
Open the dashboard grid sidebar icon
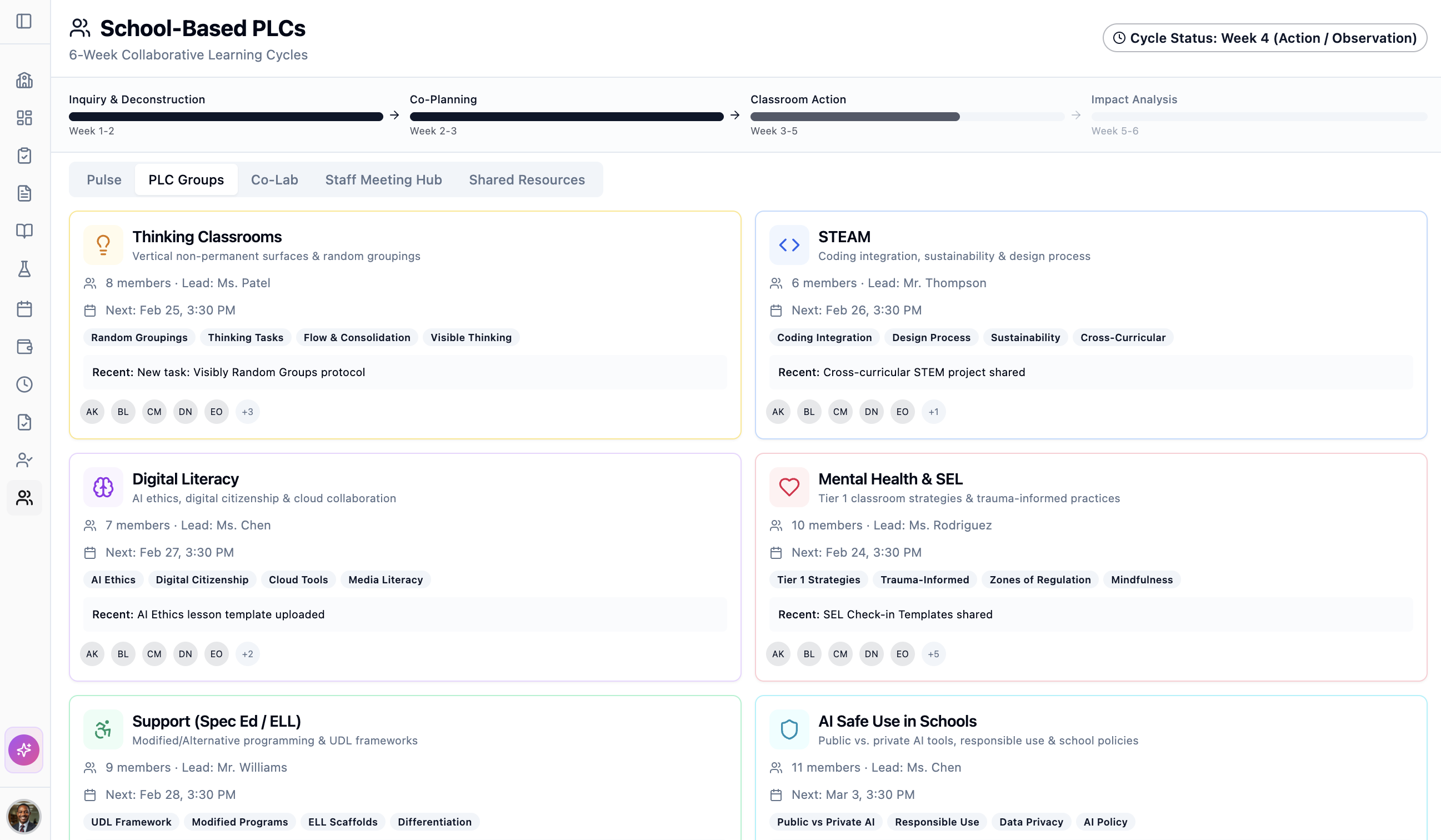click(24, 118)
